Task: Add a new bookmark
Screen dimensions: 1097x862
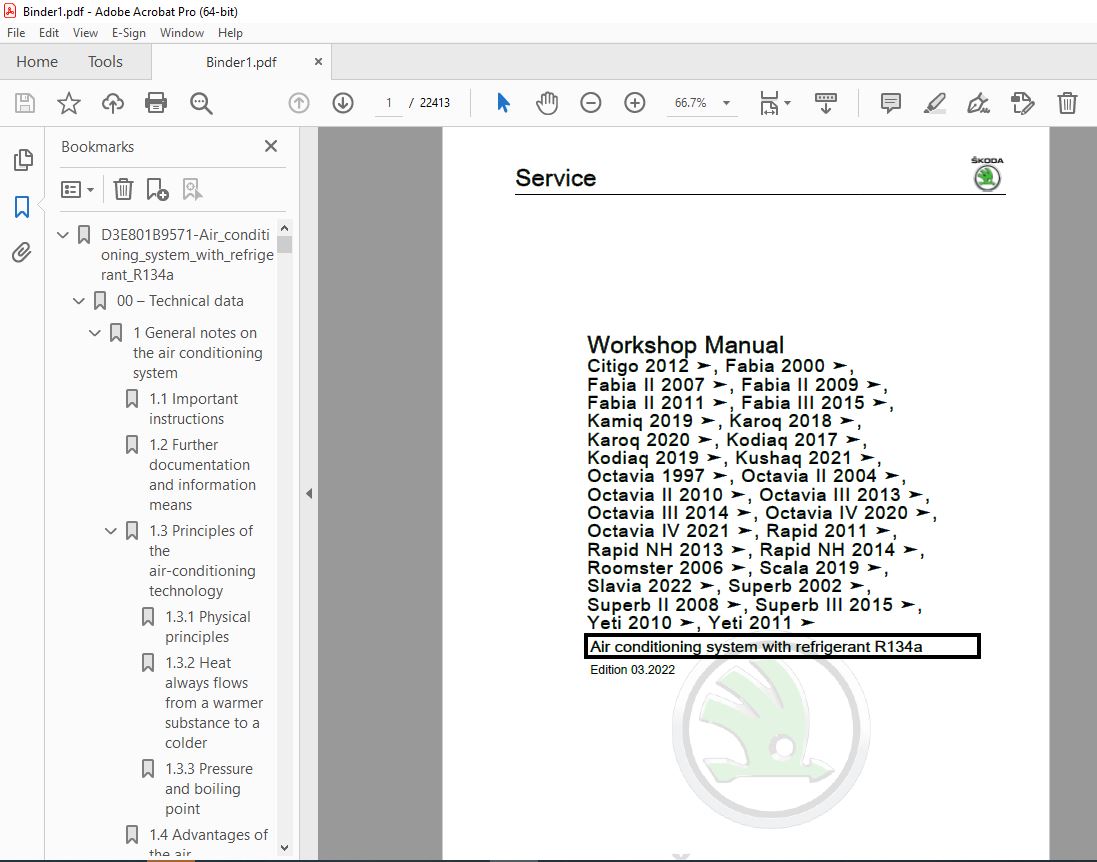Action: [x=157, y=189]
